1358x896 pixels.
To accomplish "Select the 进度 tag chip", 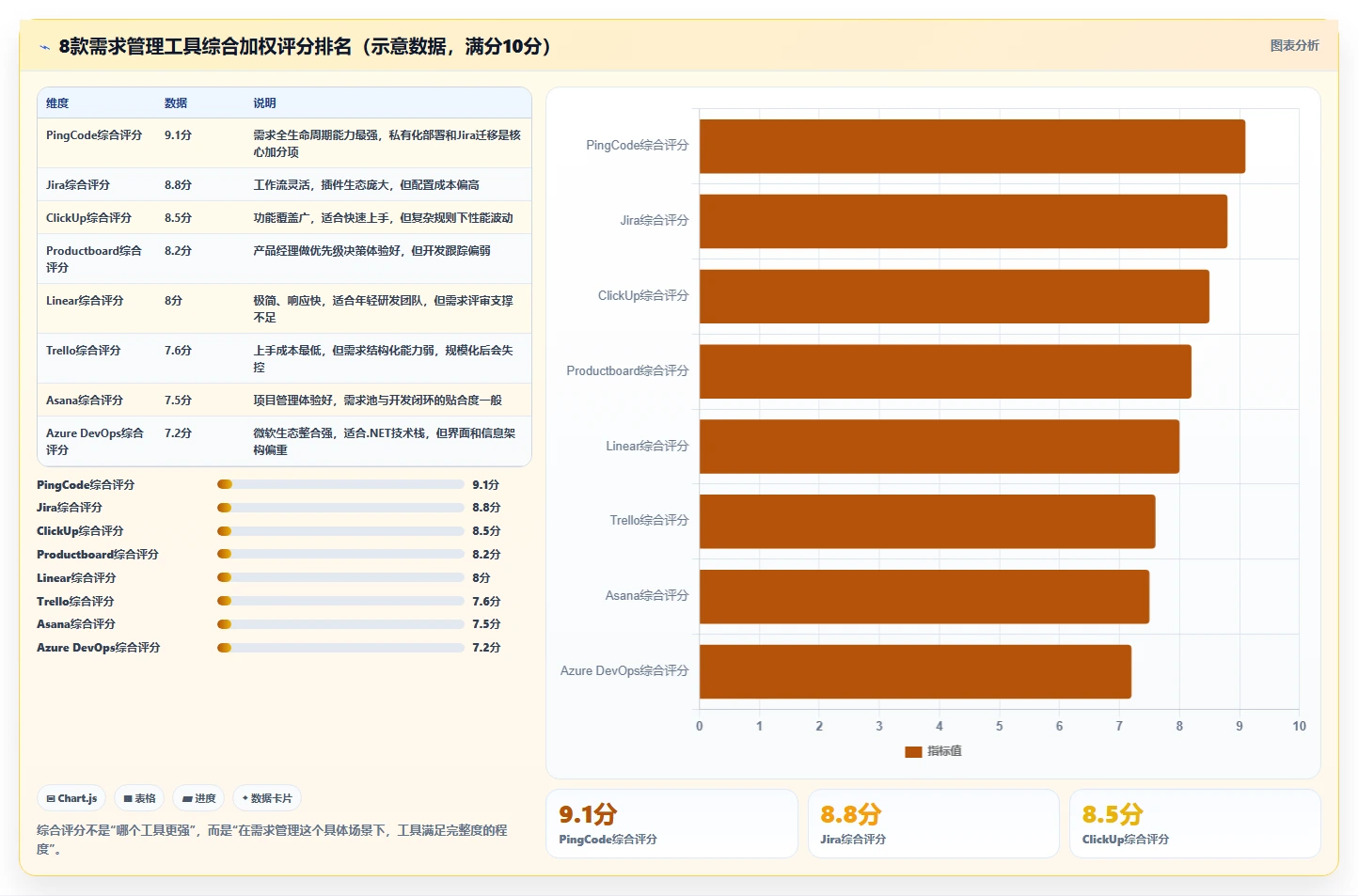I will [198, 798].
